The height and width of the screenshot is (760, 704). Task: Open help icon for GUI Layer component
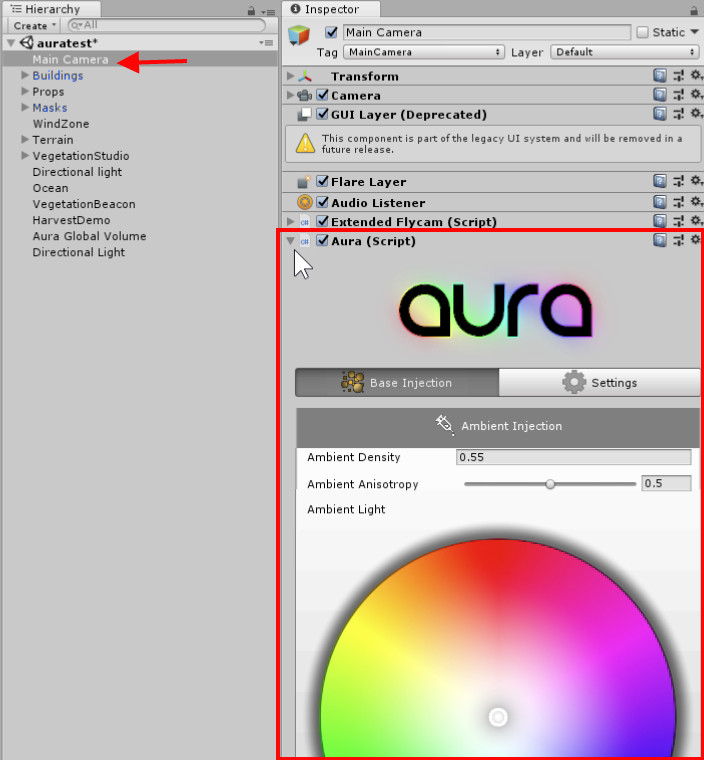point(659,114)
